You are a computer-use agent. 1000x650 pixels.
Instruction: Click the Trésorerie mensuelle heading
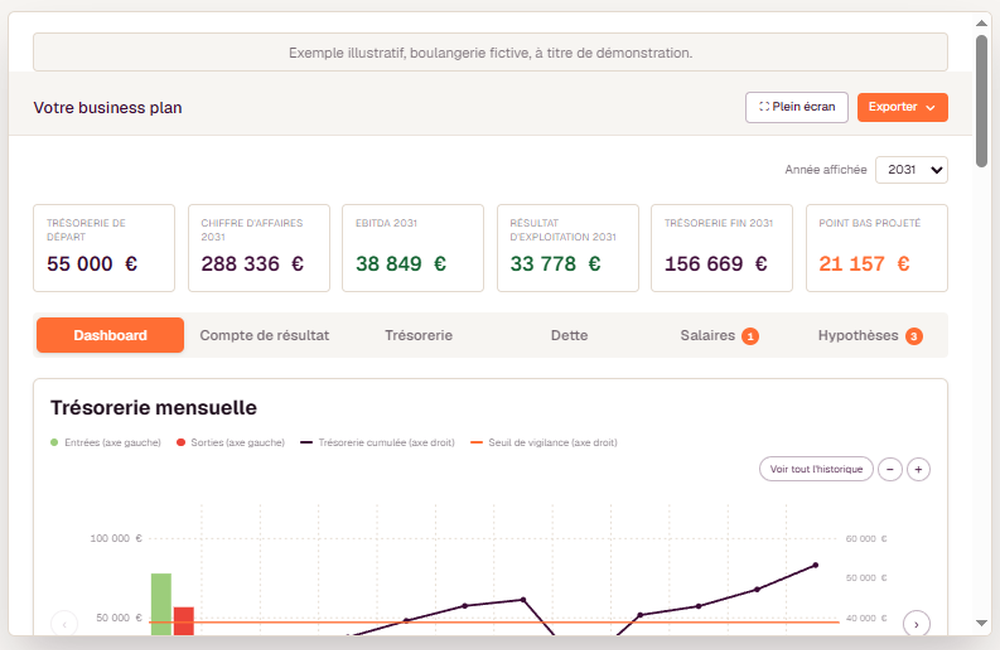pyautogui.click(x=154, y=408)
